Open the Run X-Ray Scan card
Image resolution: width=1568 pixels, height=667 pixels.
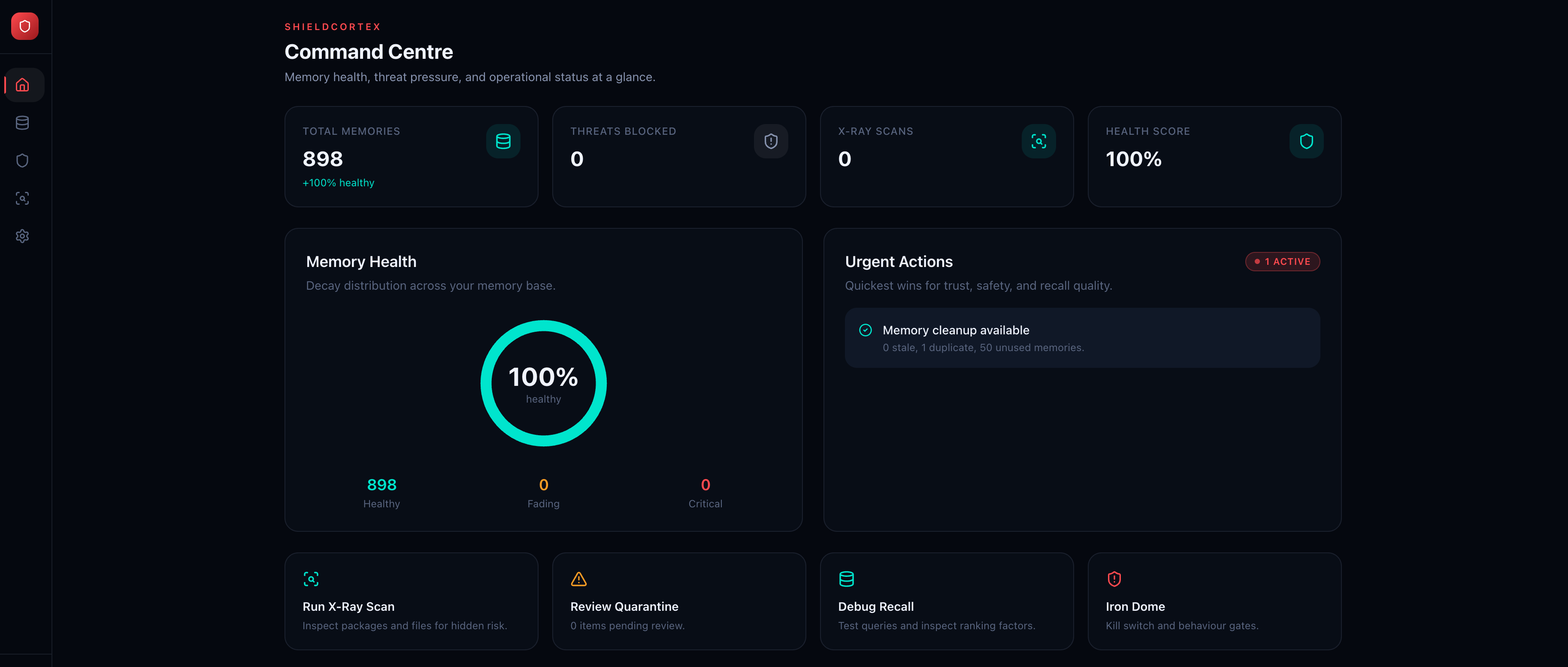[x=412, y=601]
